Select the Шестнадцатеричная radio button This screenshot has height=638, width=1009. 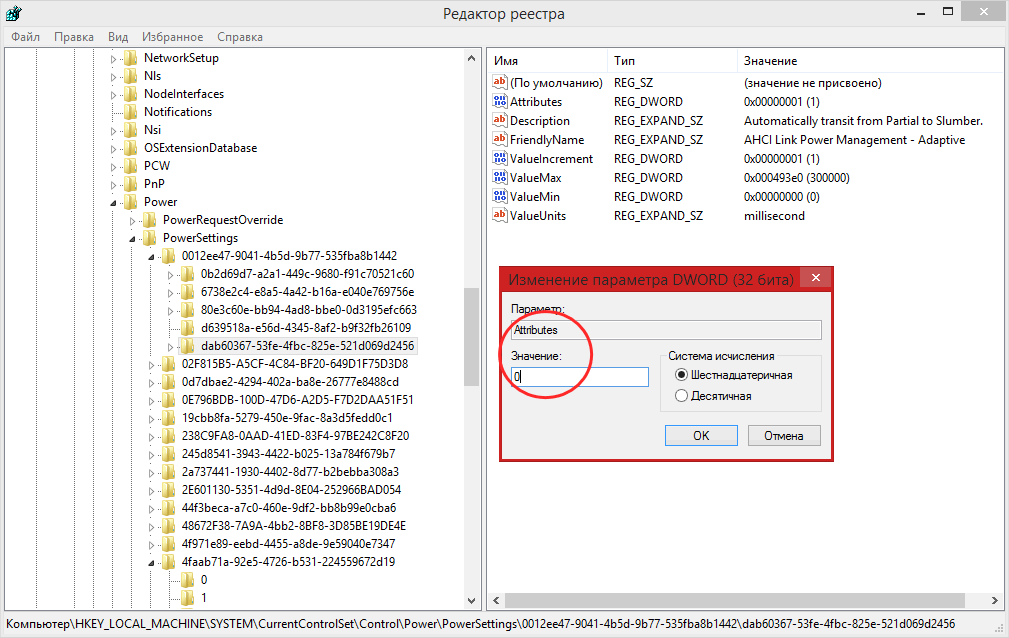[682, 375]
